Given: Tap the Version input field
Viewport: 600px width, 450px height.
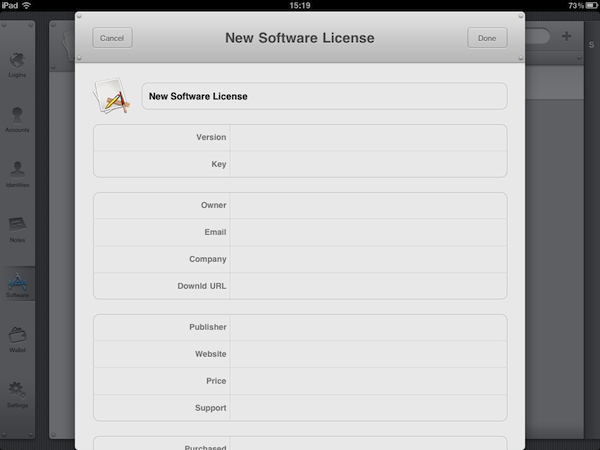Looking at the screenshot, I should click(368, 137).
